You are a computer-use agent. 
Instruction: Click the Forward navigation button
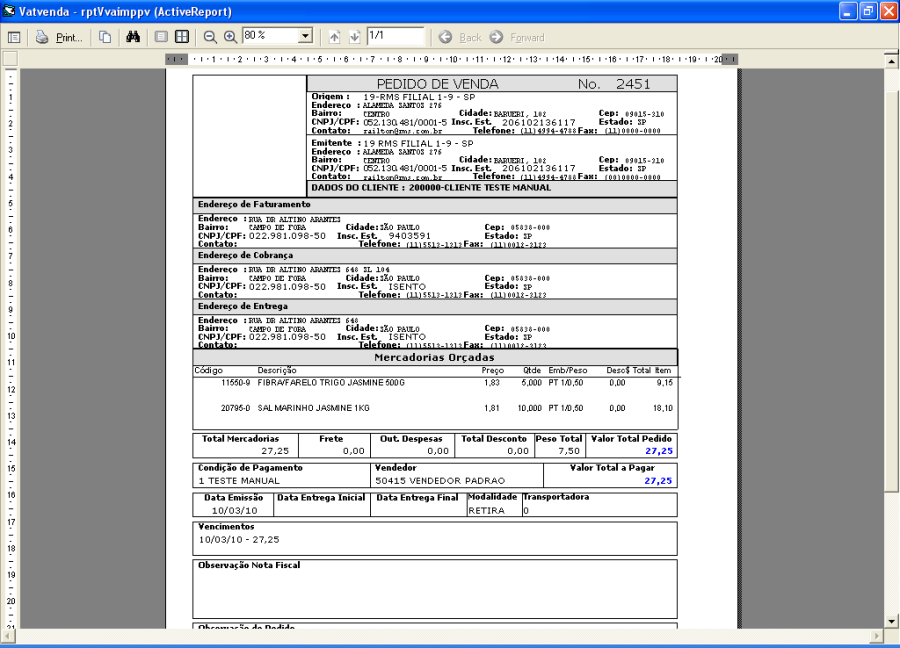[517, 37]
